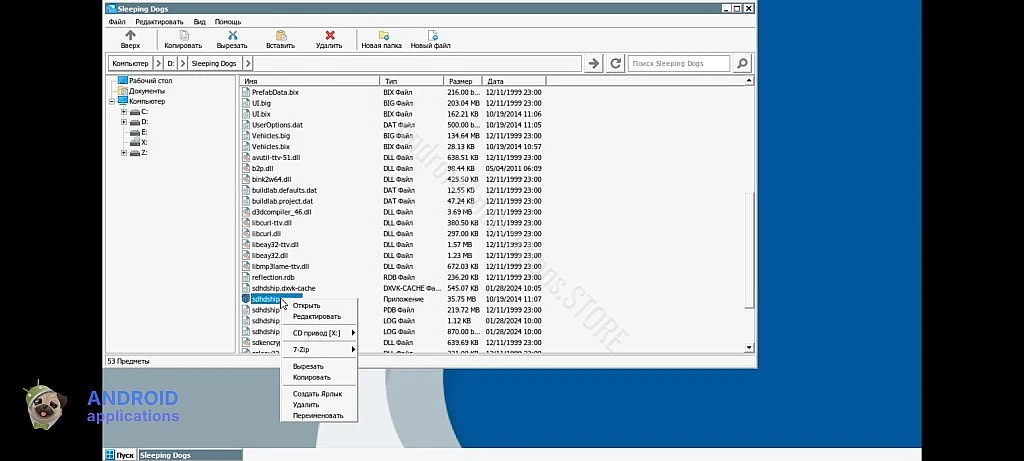Click the file list scroll up arrow
The height and width of the screenshot is (461, 1024).
[749, 81]
